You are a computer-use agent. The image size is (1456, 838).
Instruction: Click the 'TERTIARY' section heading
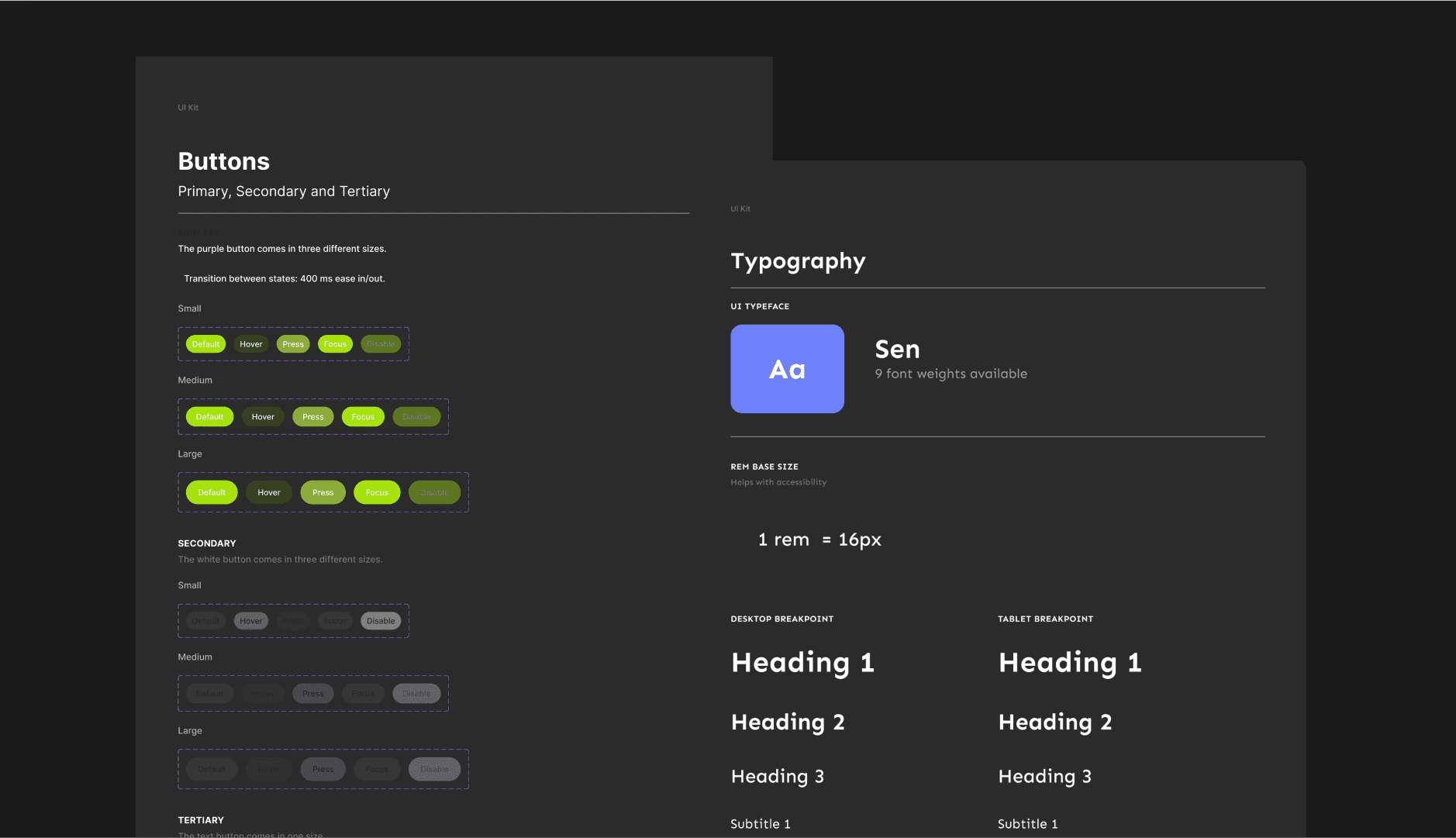201,820
